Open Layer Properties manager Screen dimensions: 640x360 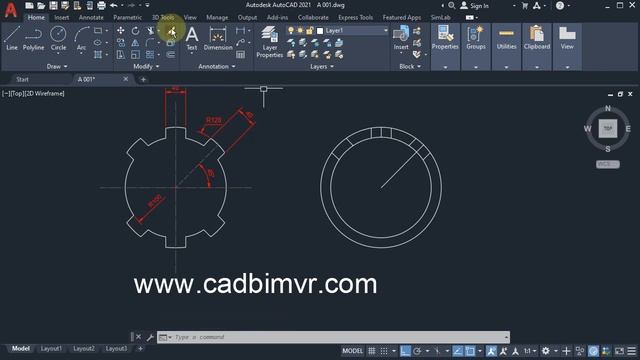pos(269,42)
